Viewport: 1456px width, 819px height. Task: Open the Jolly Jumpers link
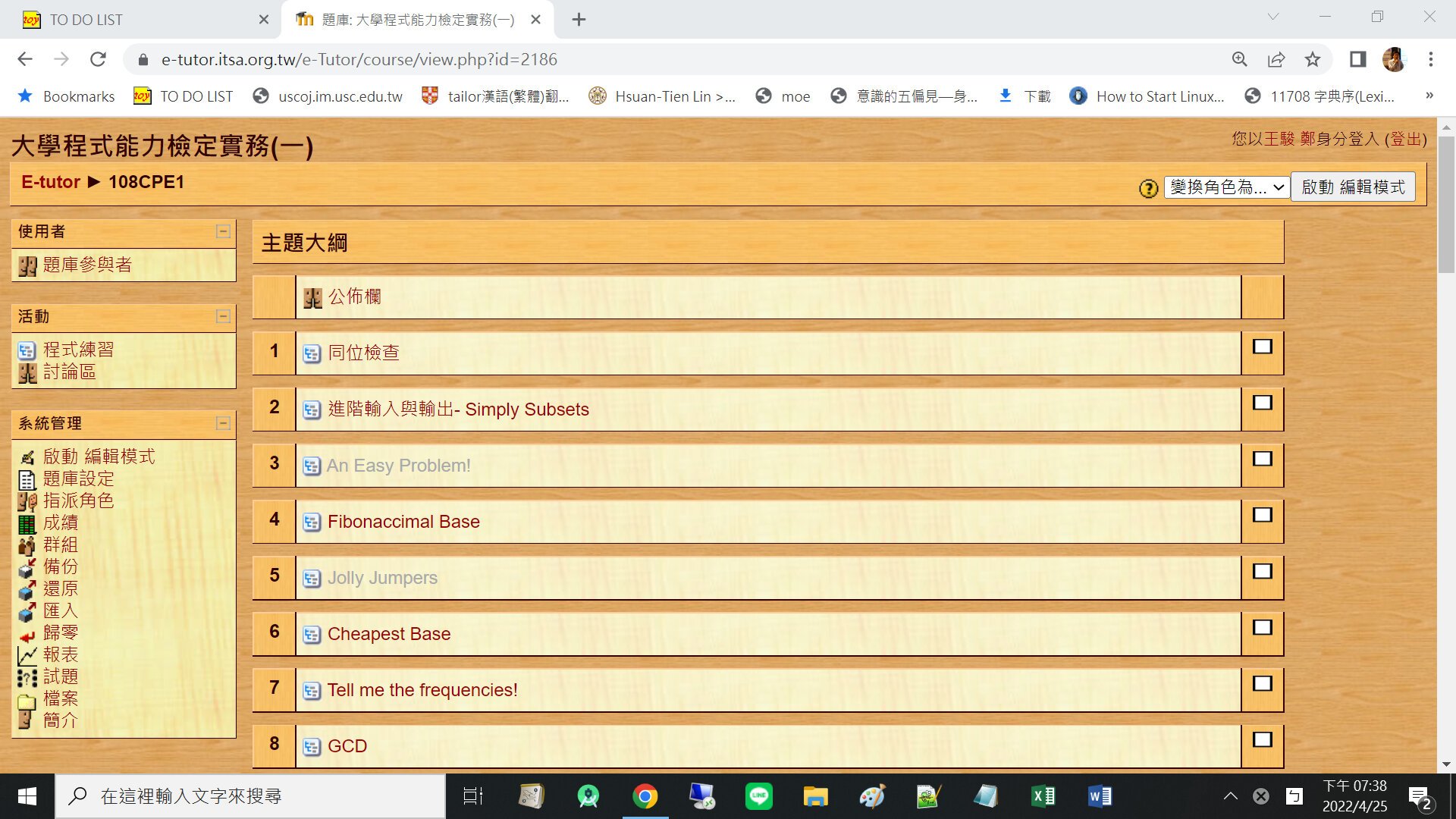(x=382, y=578)
